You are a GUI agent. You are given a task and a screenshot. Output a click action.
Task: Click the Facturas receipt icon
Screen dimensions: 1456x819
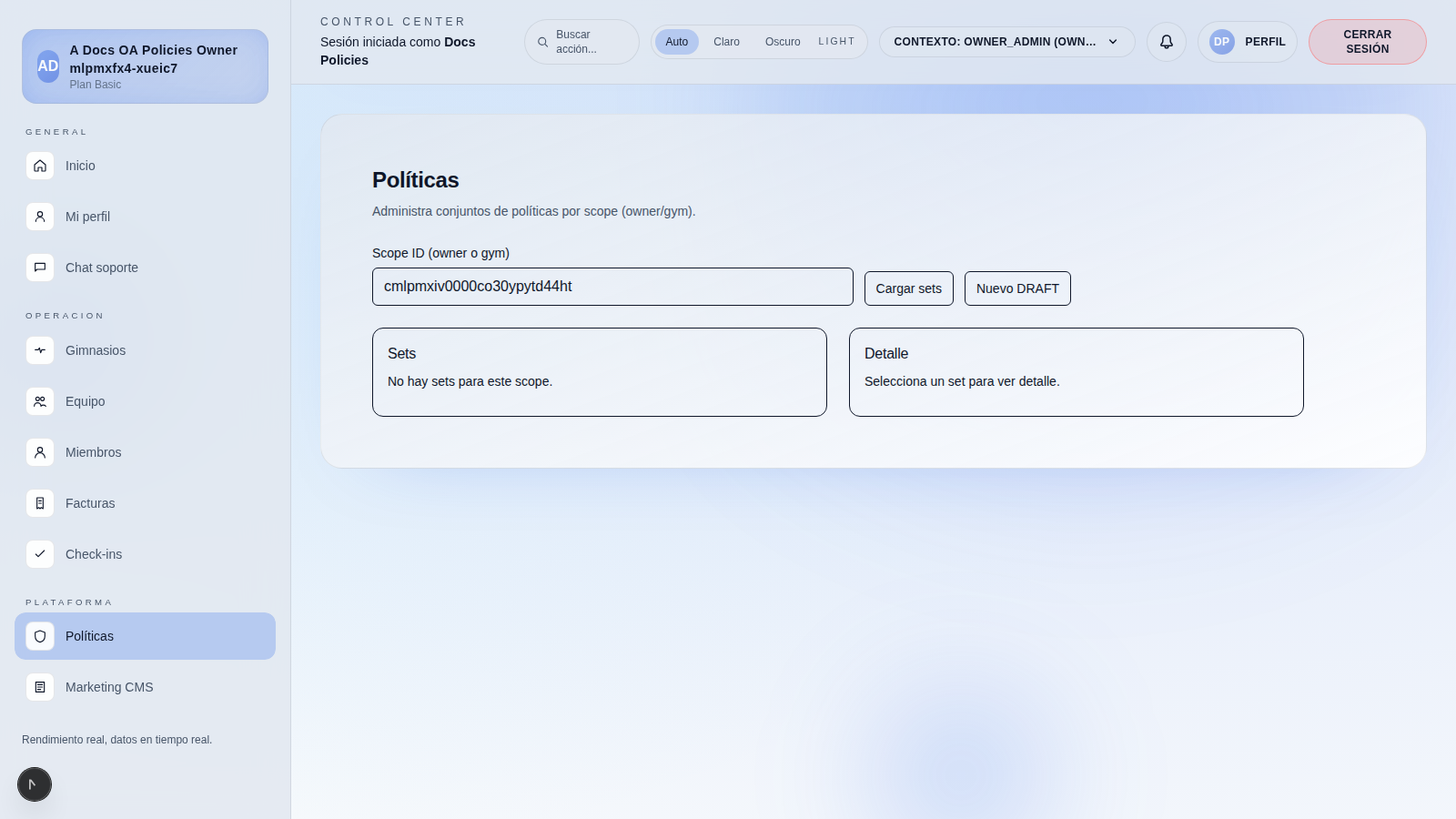pos(40,503)
